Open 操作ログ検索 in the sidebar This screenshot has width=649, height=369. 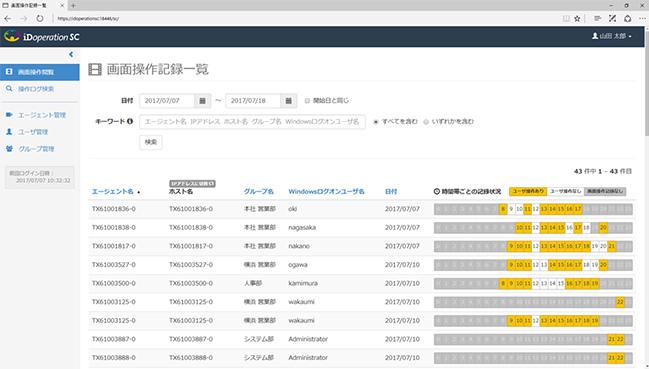pyautogui.click(x=36, y=89)
